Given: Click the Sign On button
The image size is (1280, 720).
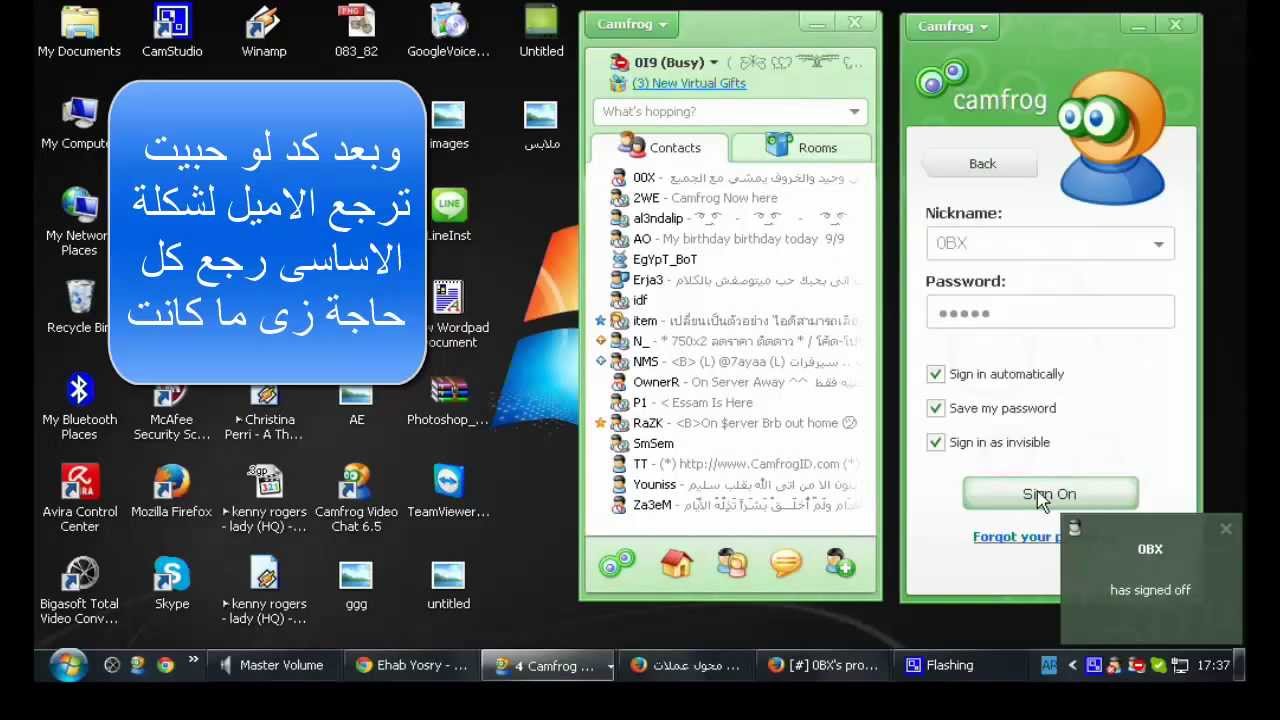Looking at the screenshot, I should click(1050, 494).
